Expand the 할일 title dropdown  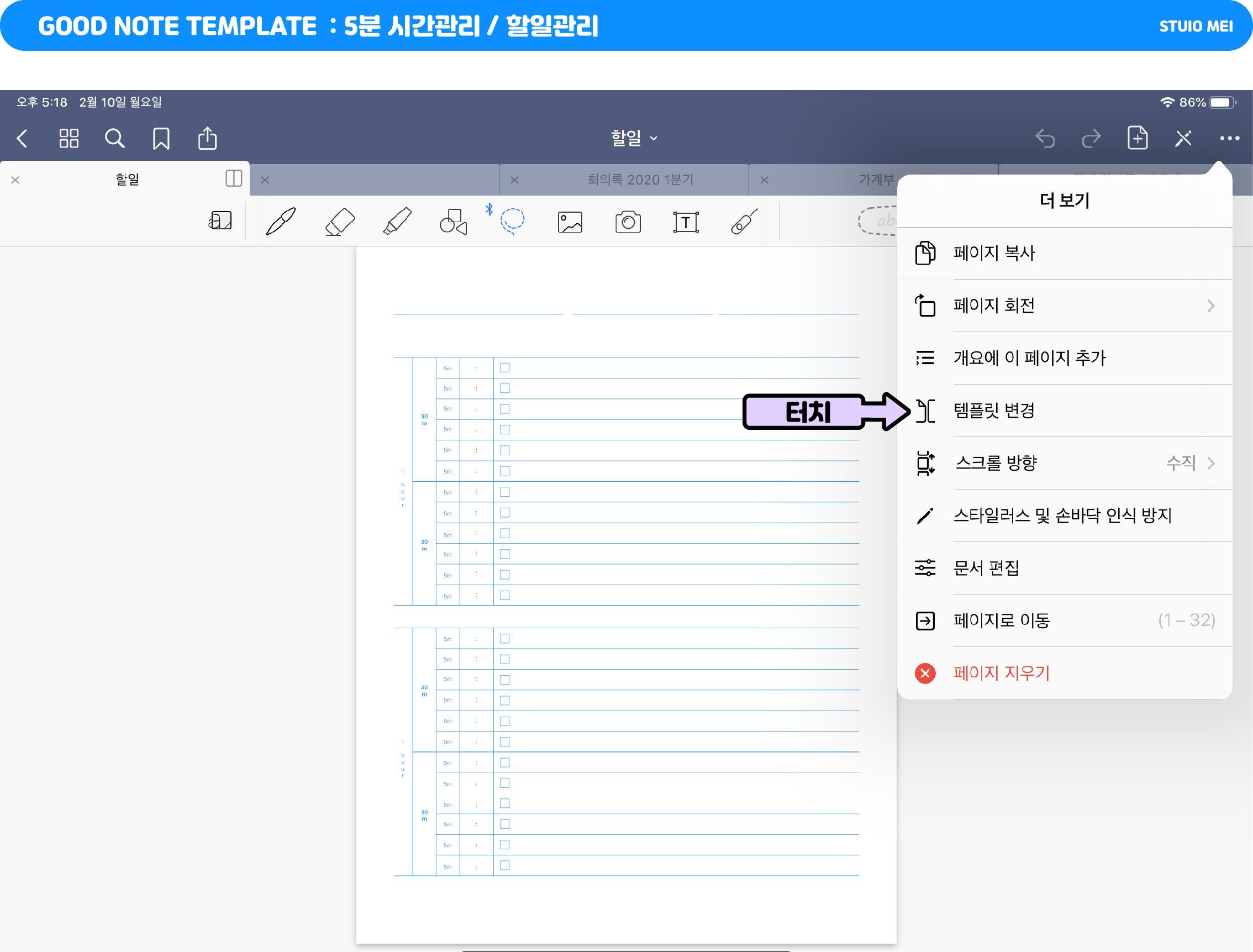coord(633,138)
